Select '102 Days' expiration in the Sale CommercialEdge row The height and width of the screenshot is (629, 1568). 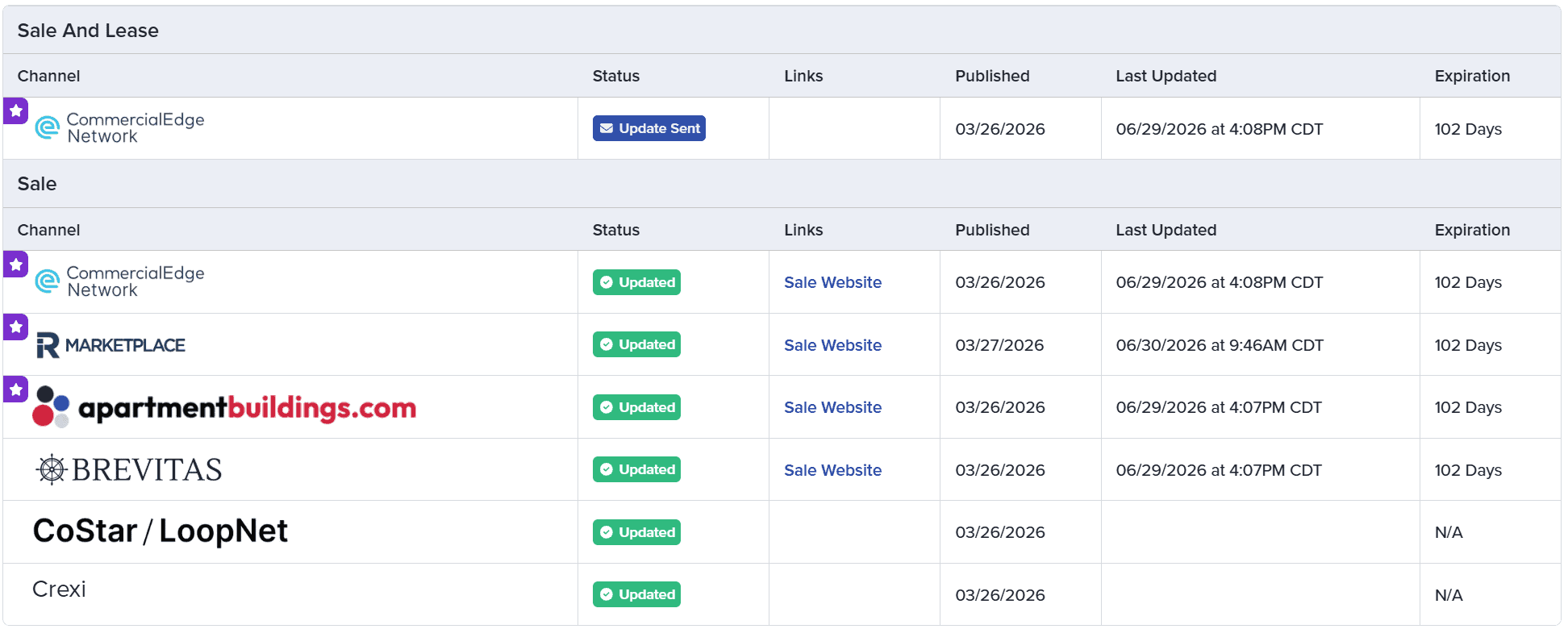point(1468,282)
